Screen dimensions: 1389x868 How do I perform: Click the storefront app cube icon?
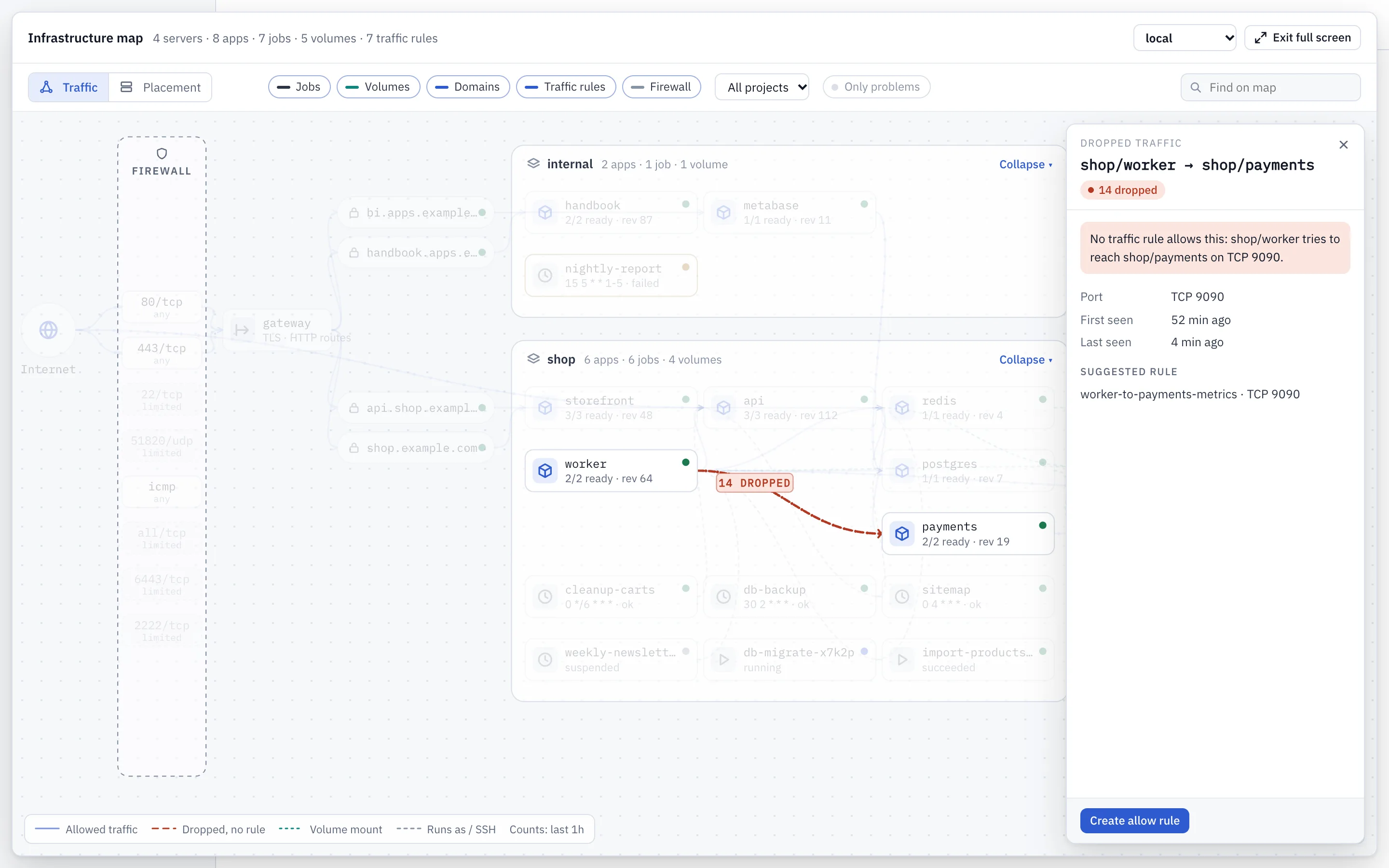click(x=545, y=407)
